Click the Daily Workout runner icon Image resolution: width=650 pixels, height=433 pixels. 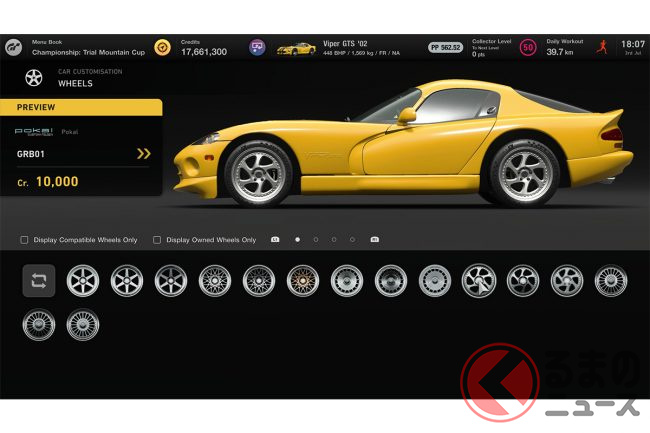point(601,47)
